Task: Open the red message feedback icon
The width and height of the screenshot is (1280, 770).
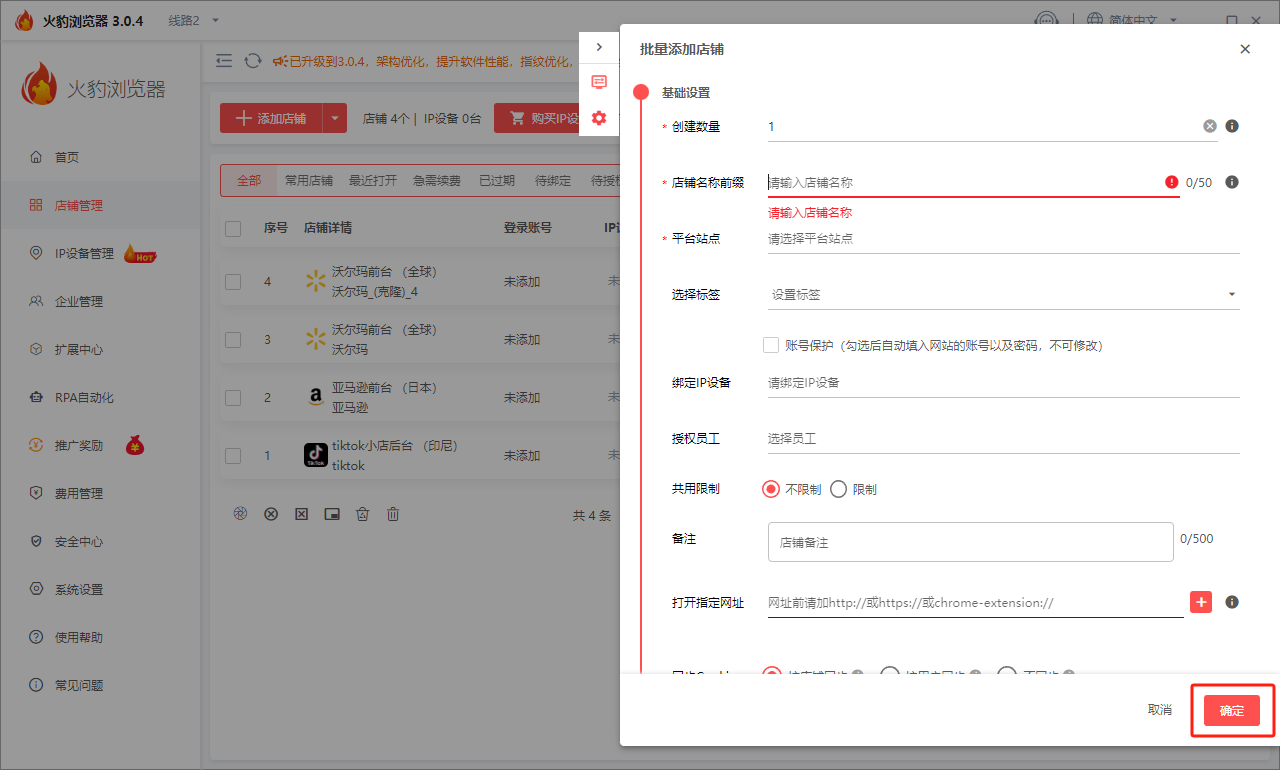Action: 599,83
